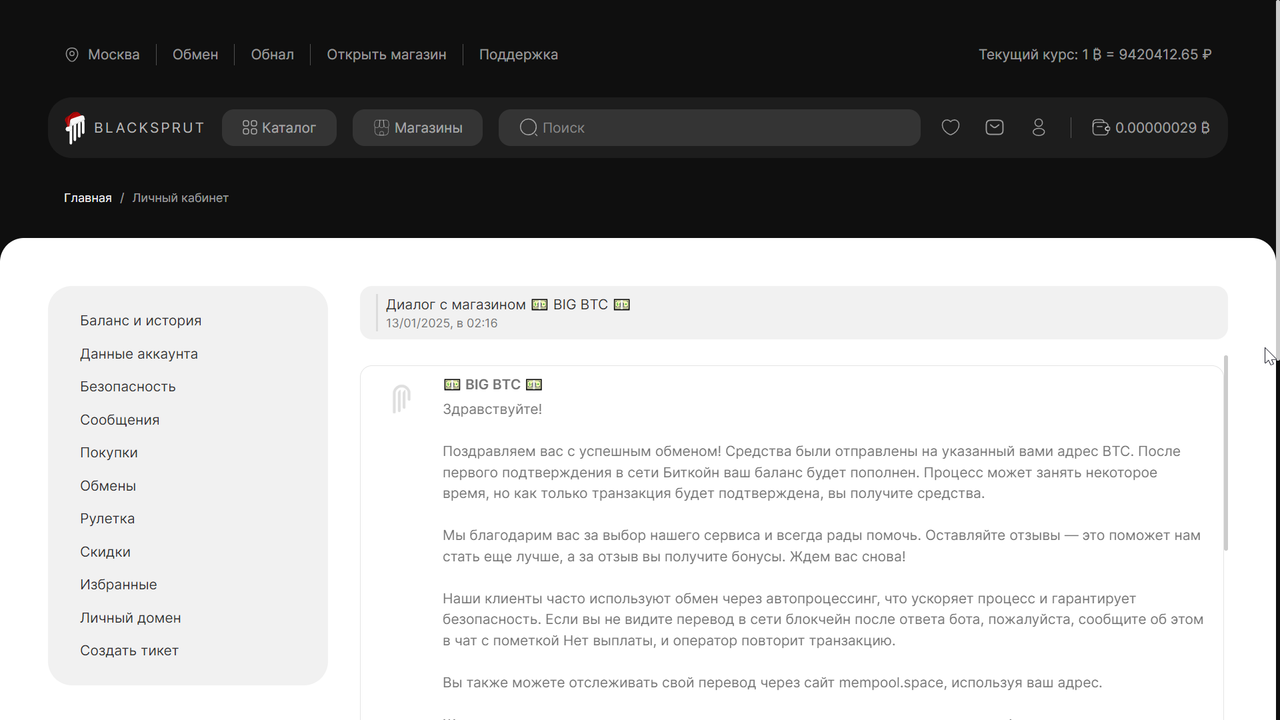
Task: Click the wallet balance 0.00000029 ₿
Action: pos(1162,127)
